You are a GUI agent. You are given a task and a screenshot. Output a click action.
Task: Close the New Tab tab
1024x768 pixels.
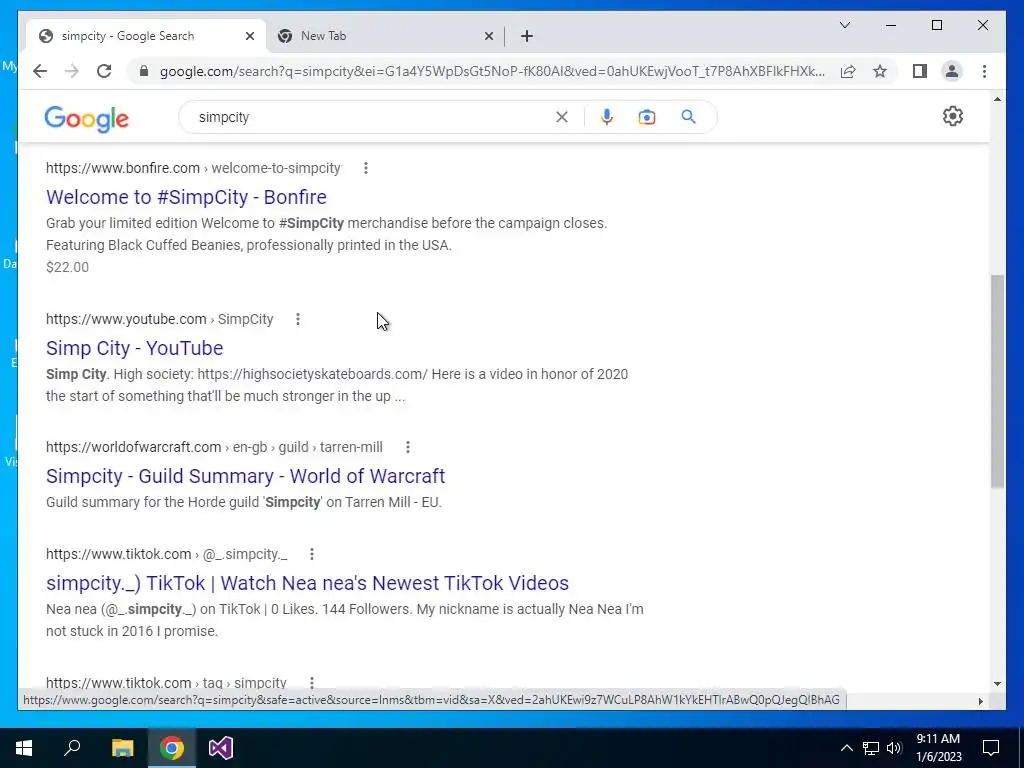pyautogui.click(x=488, y=36)
